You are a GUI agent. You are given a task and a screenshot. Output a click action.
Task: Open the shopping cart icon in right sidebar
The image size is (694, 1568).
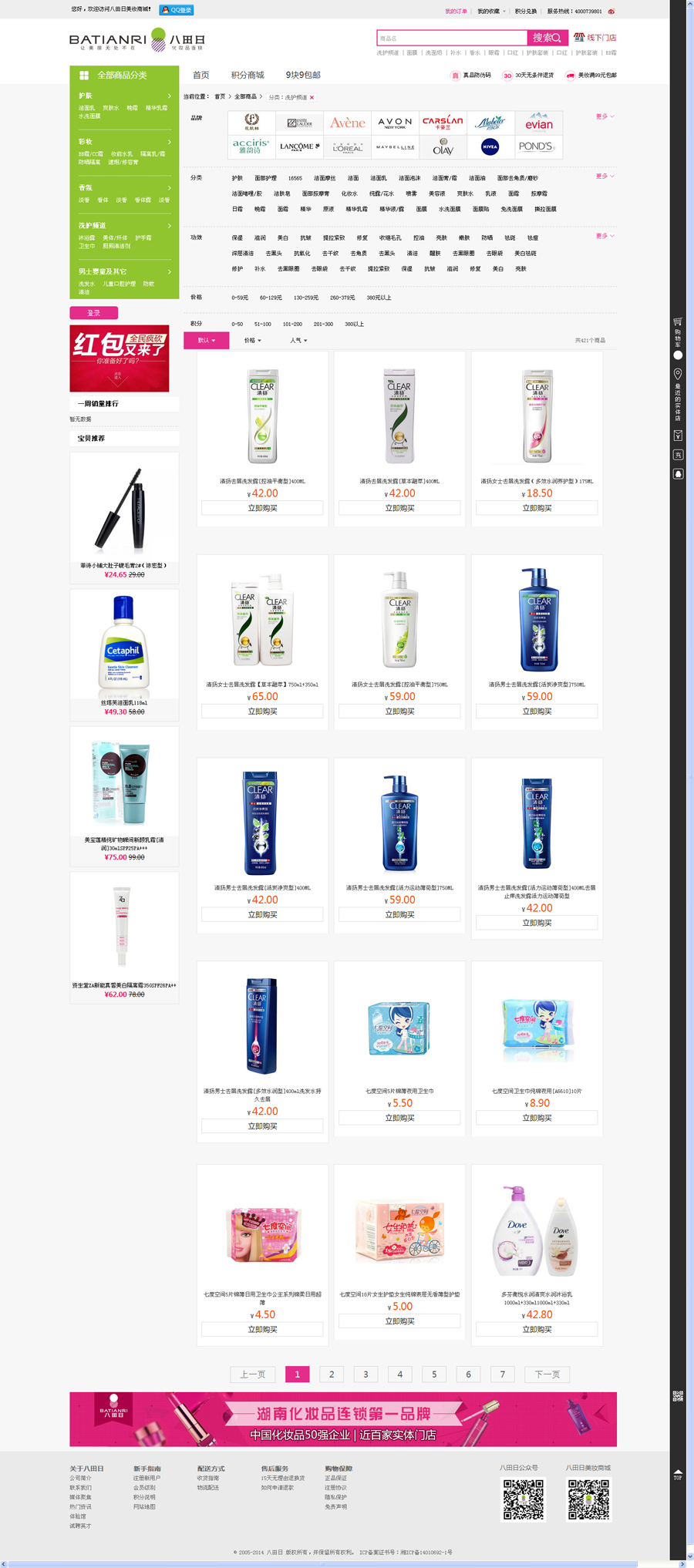678,321
